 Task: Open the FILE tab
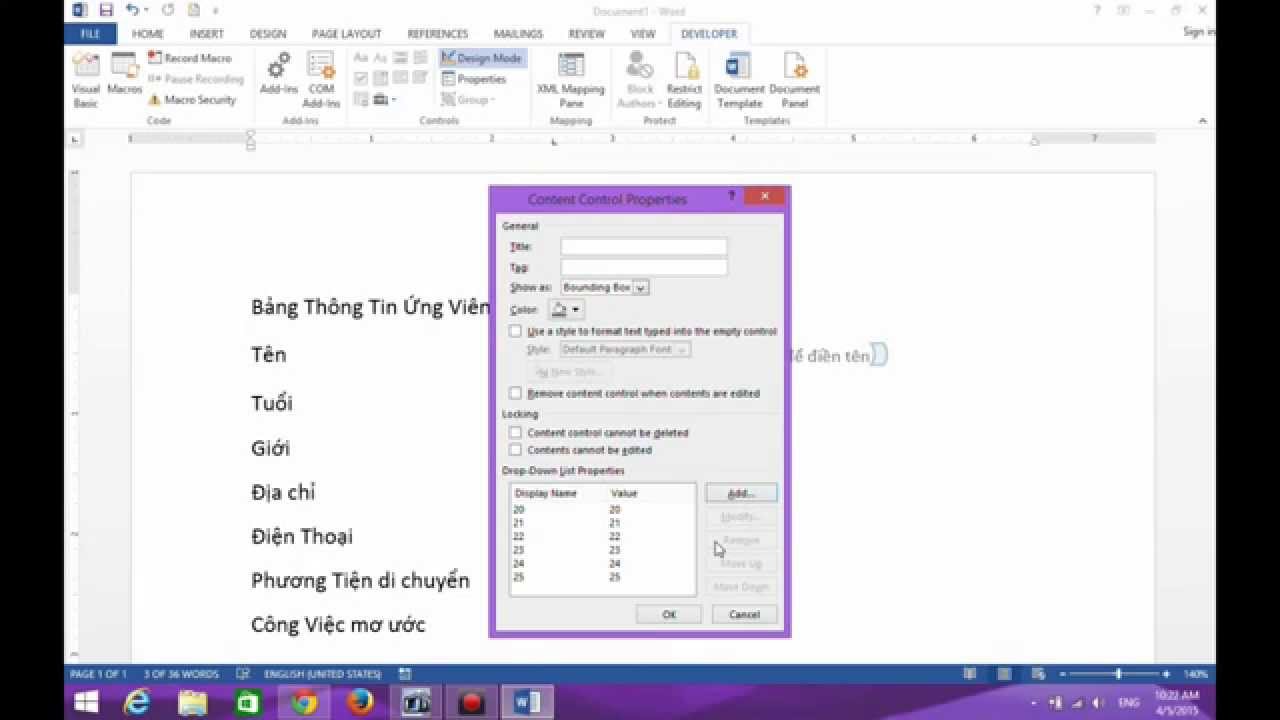coord(91,34)
